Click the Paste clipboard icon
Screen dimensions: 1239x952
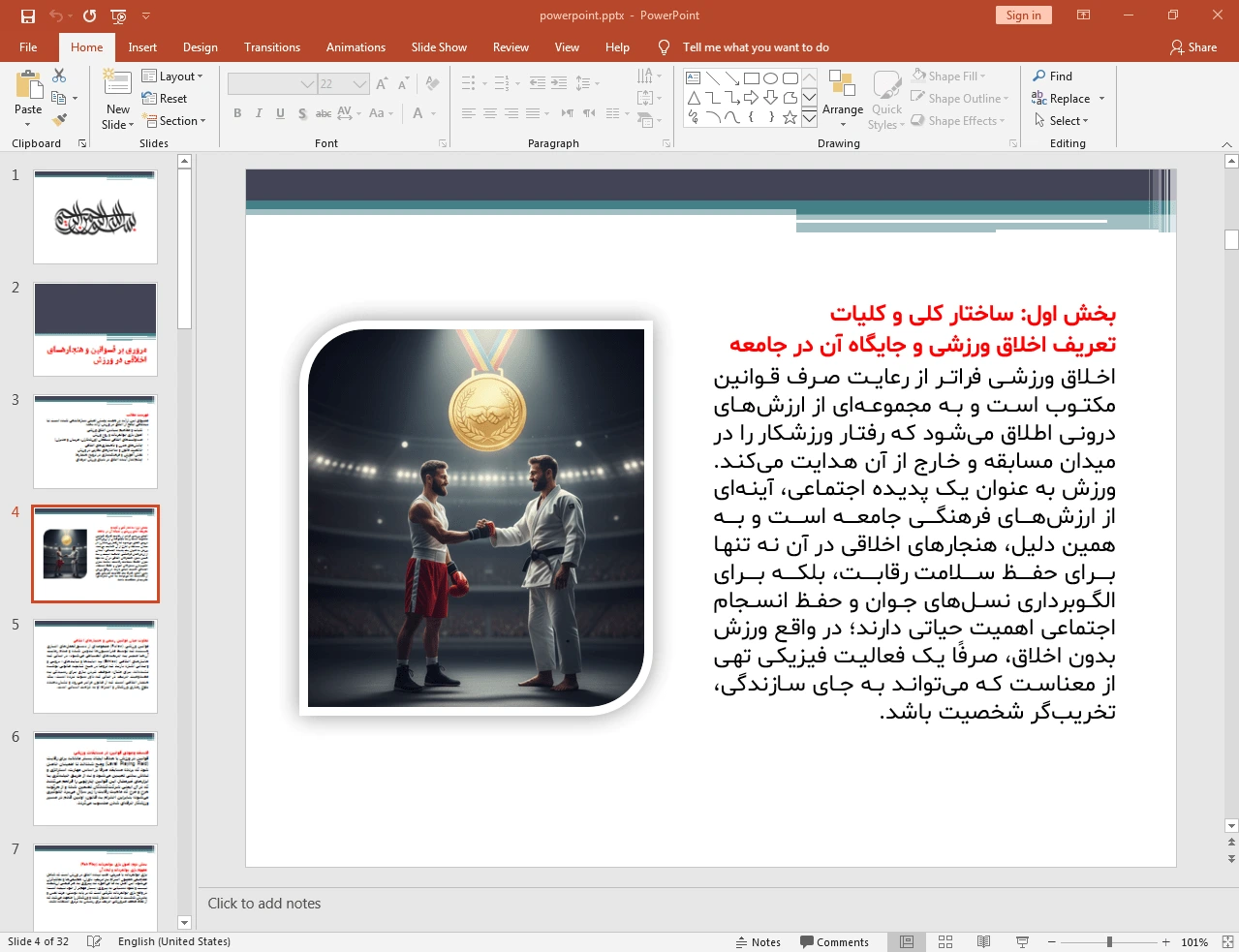pos(28,85)
